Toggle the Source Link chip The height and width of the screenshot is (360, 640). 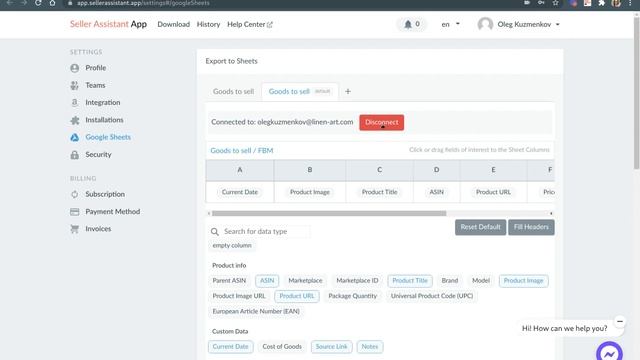click(331, 347)
